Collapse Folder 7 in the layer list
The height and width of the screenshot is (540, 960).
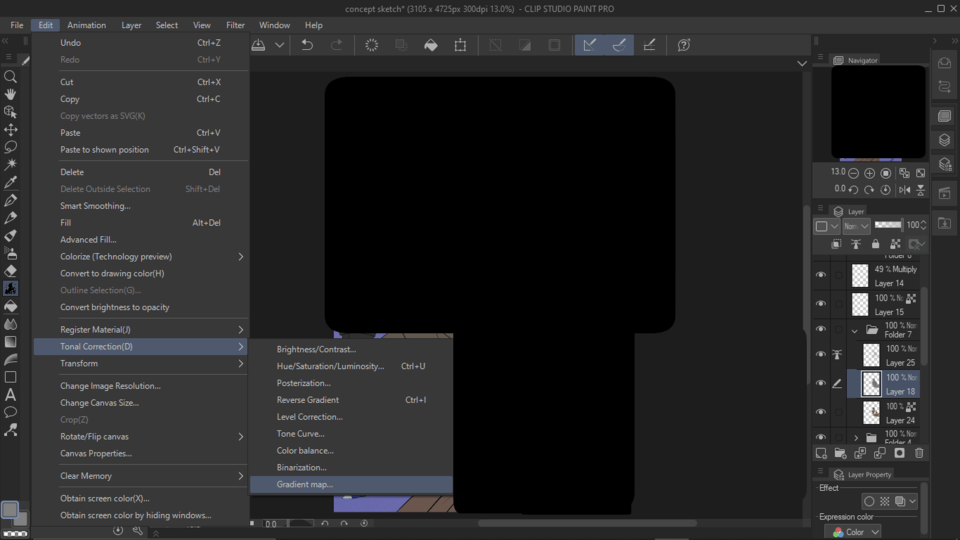[855, 330]
